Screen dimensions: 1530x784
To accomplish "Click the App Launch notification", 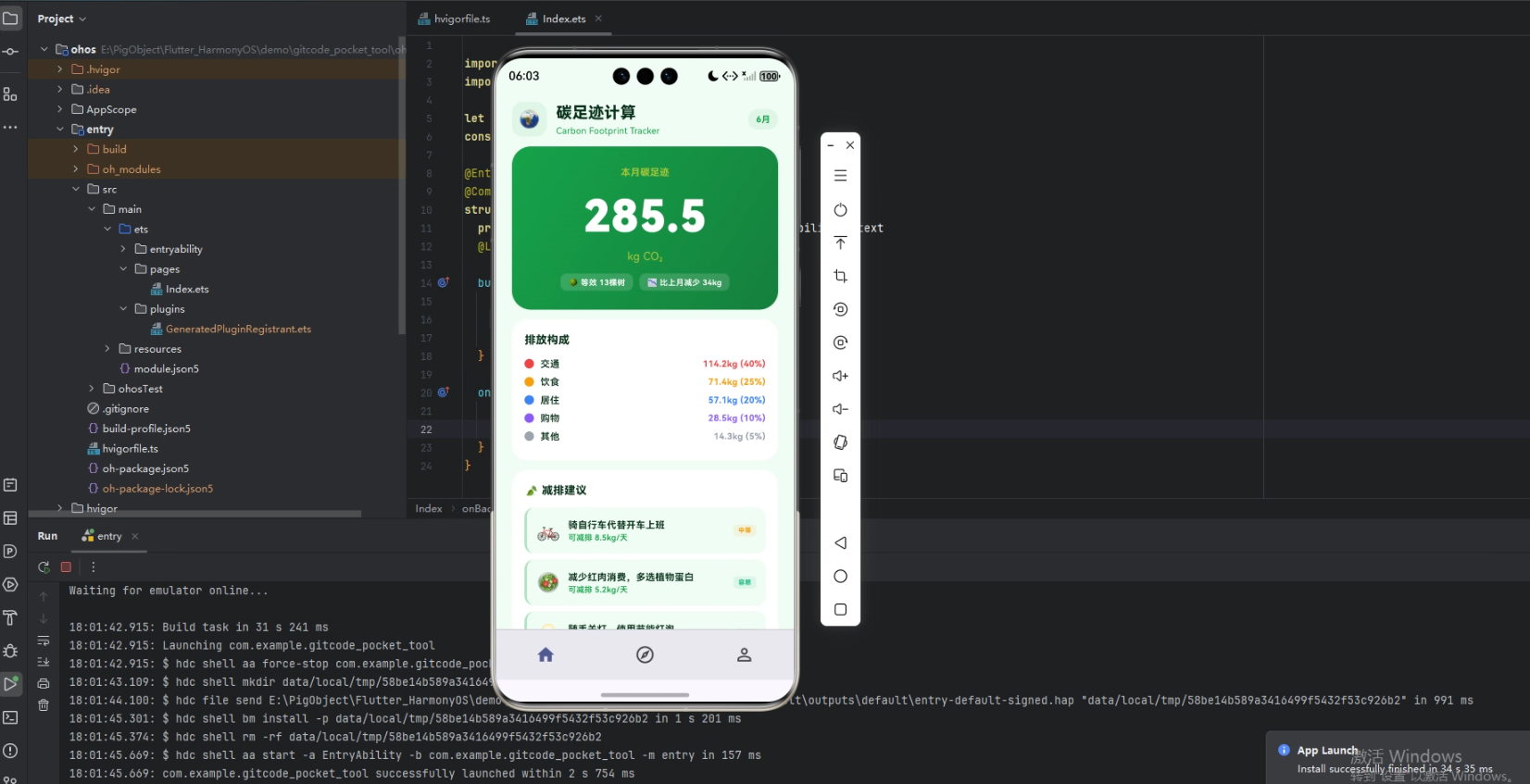I will [1398, 758].
